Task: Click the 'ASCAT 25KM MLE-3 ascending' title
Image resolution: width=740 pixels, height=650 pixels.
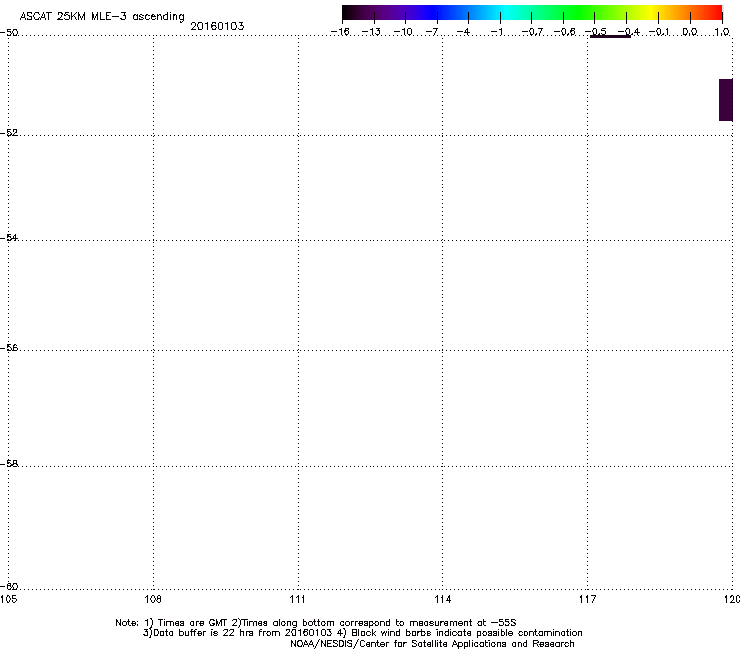Action: 102,17
